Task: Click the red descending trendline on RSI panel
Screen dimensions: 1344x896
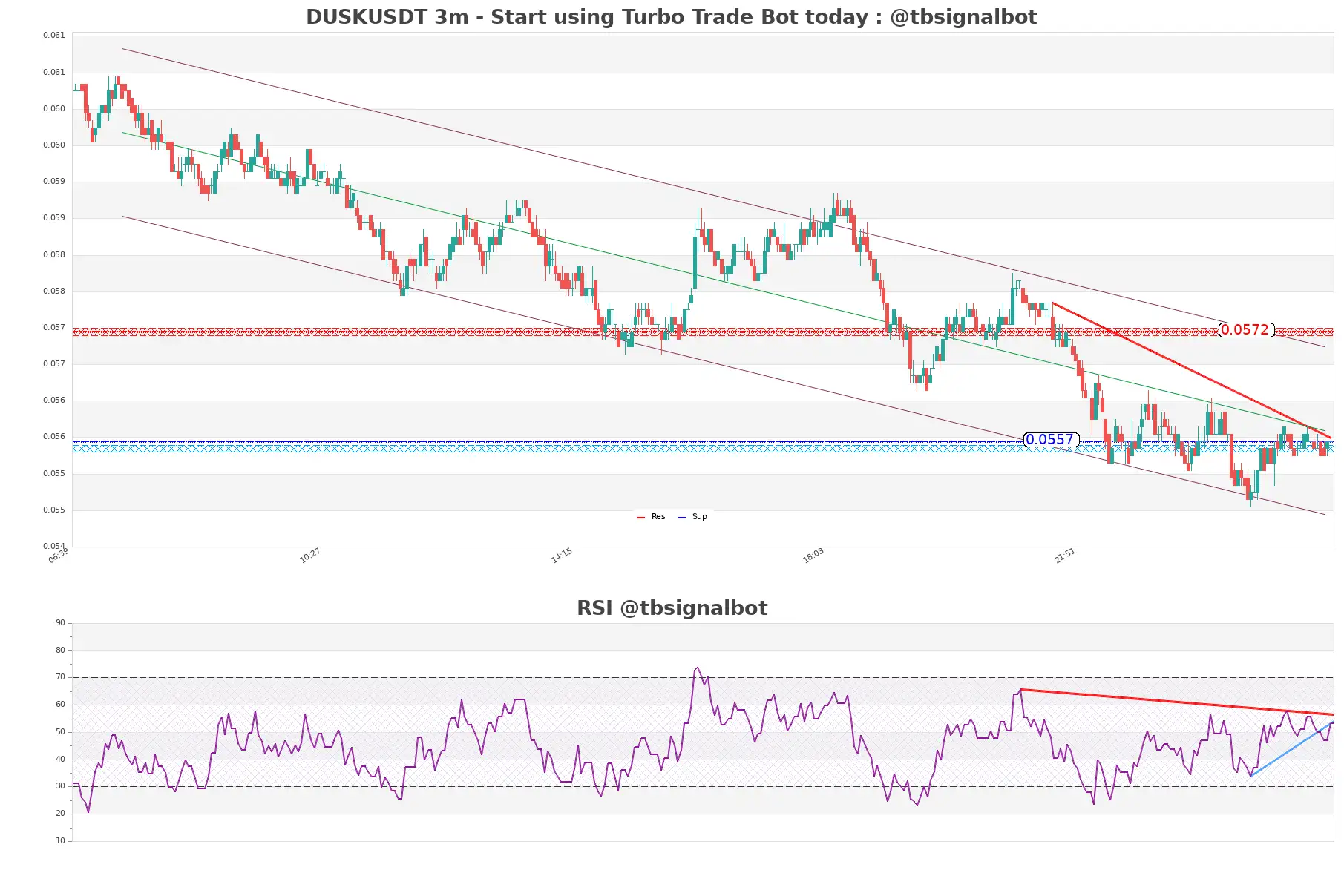Action: click(x=1176, y=702)
